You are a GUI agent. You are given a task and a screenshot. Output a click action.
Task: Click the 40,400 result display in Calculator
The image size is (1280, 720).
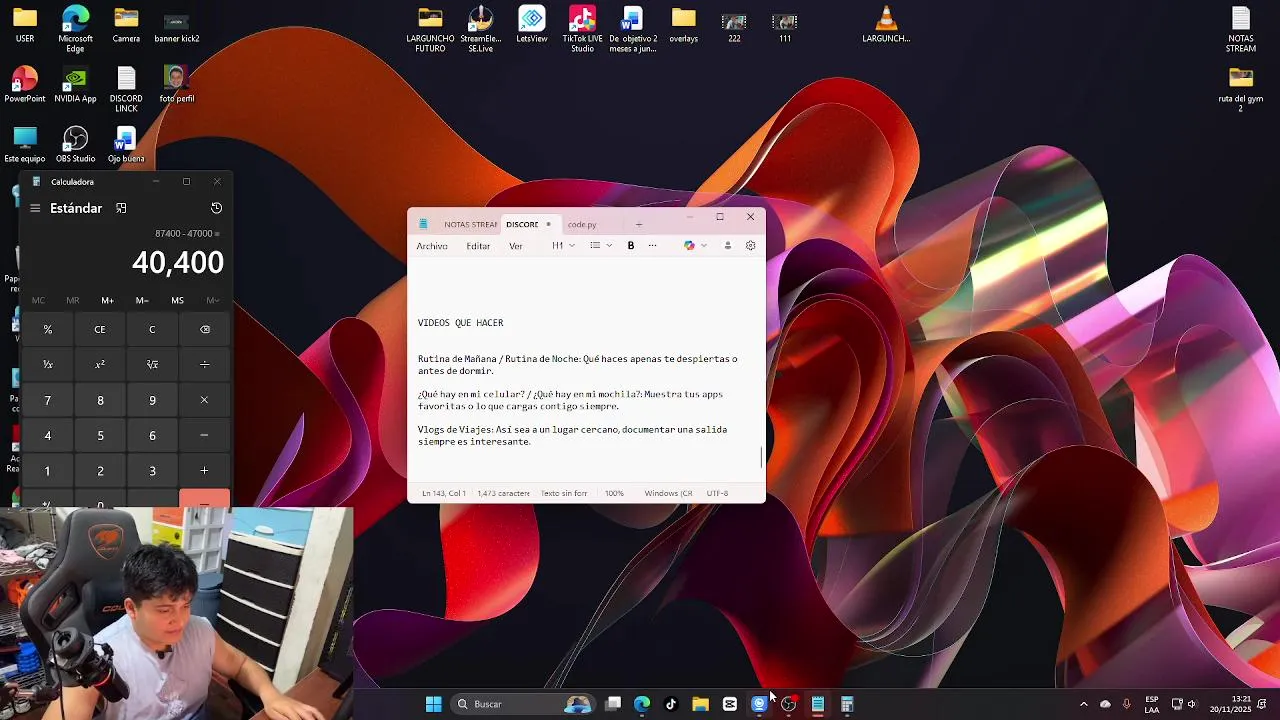click(177, 262)
